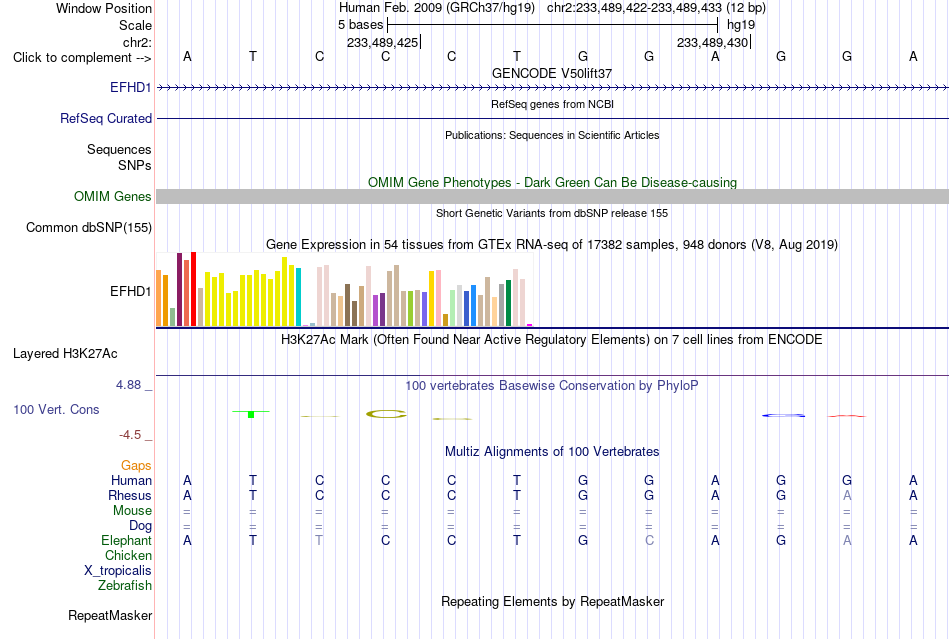
Task: Click 'Publications: Sequences in Scientific Articles' title
Action: [x=552, y=135]
